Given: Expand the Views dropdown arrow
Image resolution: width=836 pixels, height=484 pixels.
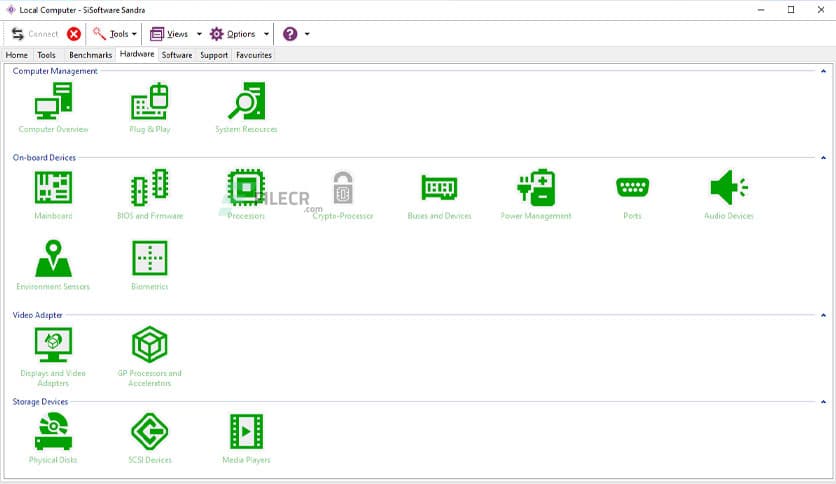Looking at the screenshot, I should click(199, 34).
